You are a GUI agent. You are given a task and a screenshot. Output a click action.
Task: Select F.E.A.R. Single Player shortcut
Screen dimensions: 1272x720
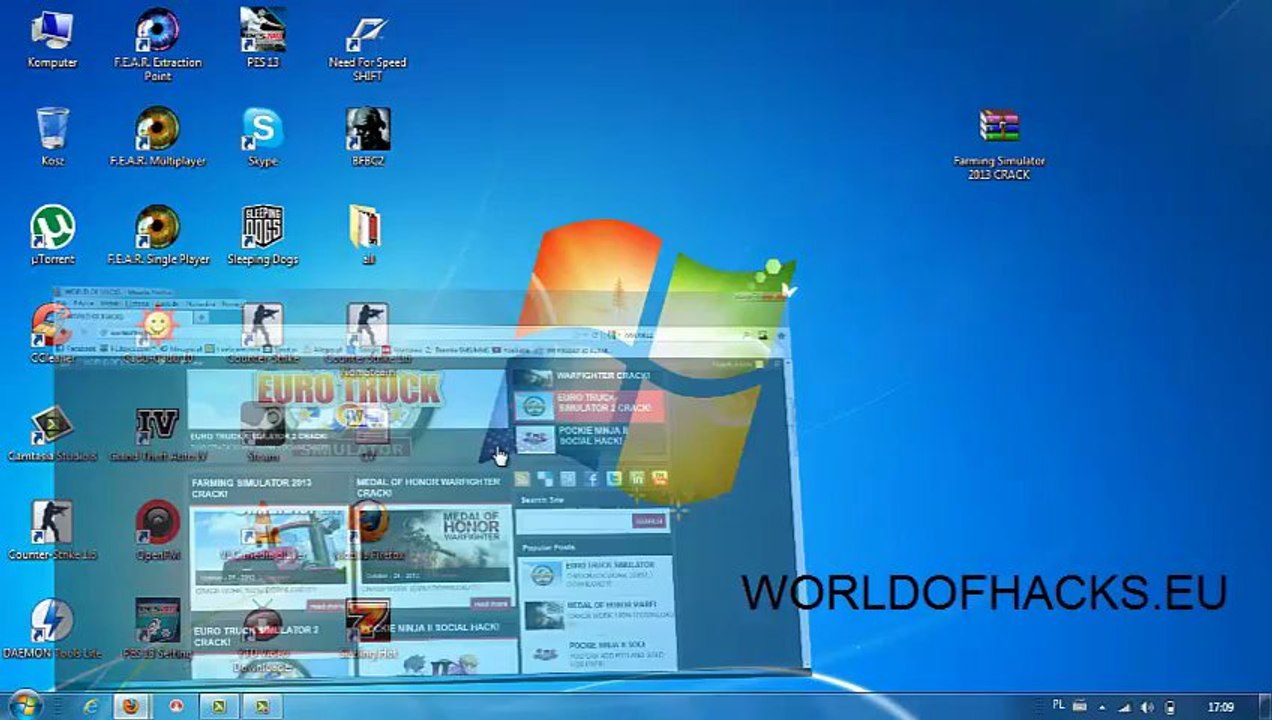point(157,235)
